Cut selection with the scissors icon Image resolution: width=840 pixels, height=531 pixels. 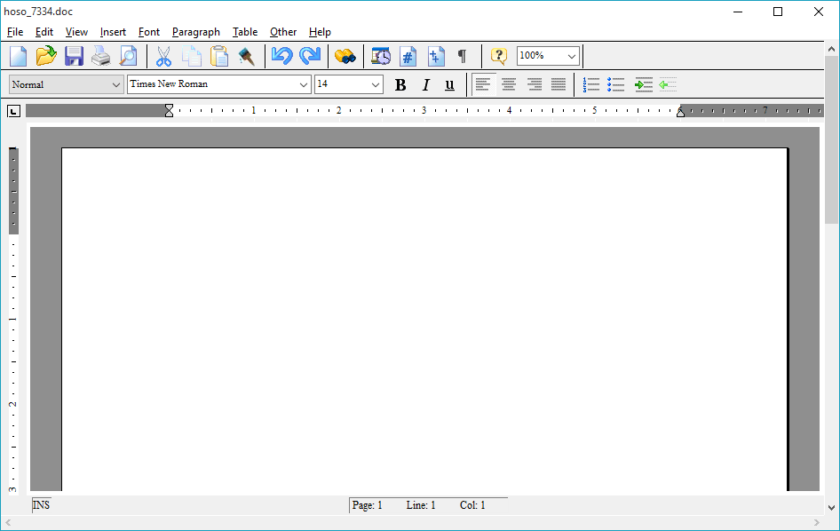[x=164, y=56]
